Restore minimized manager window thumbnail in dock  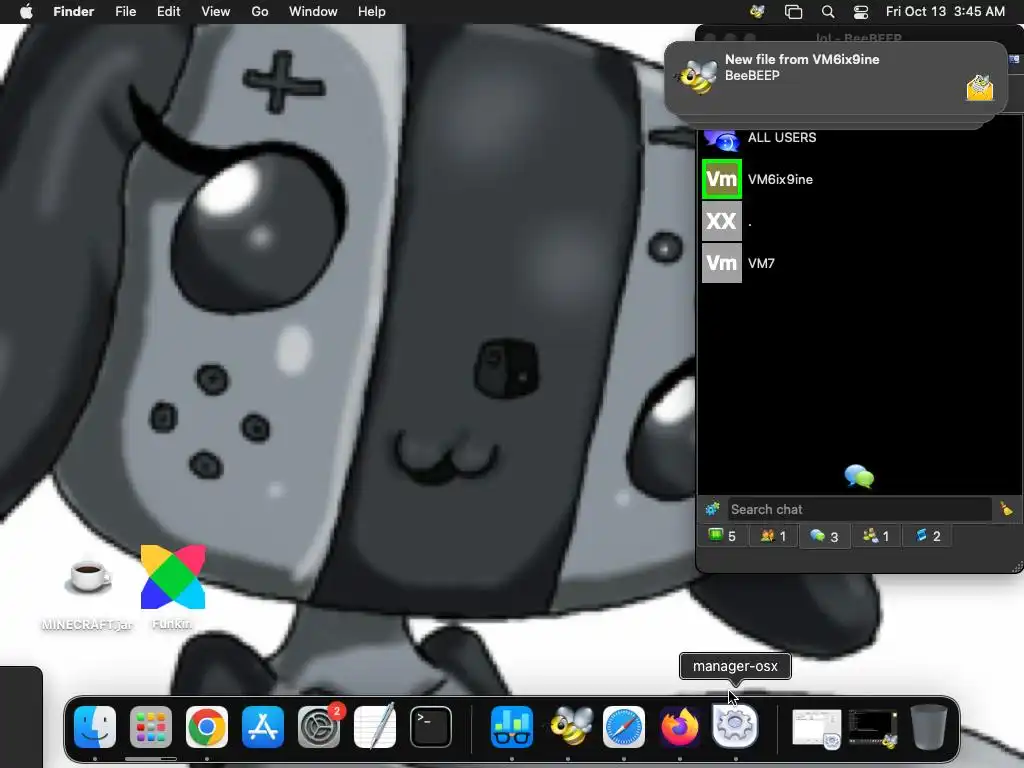coord(816,729)
